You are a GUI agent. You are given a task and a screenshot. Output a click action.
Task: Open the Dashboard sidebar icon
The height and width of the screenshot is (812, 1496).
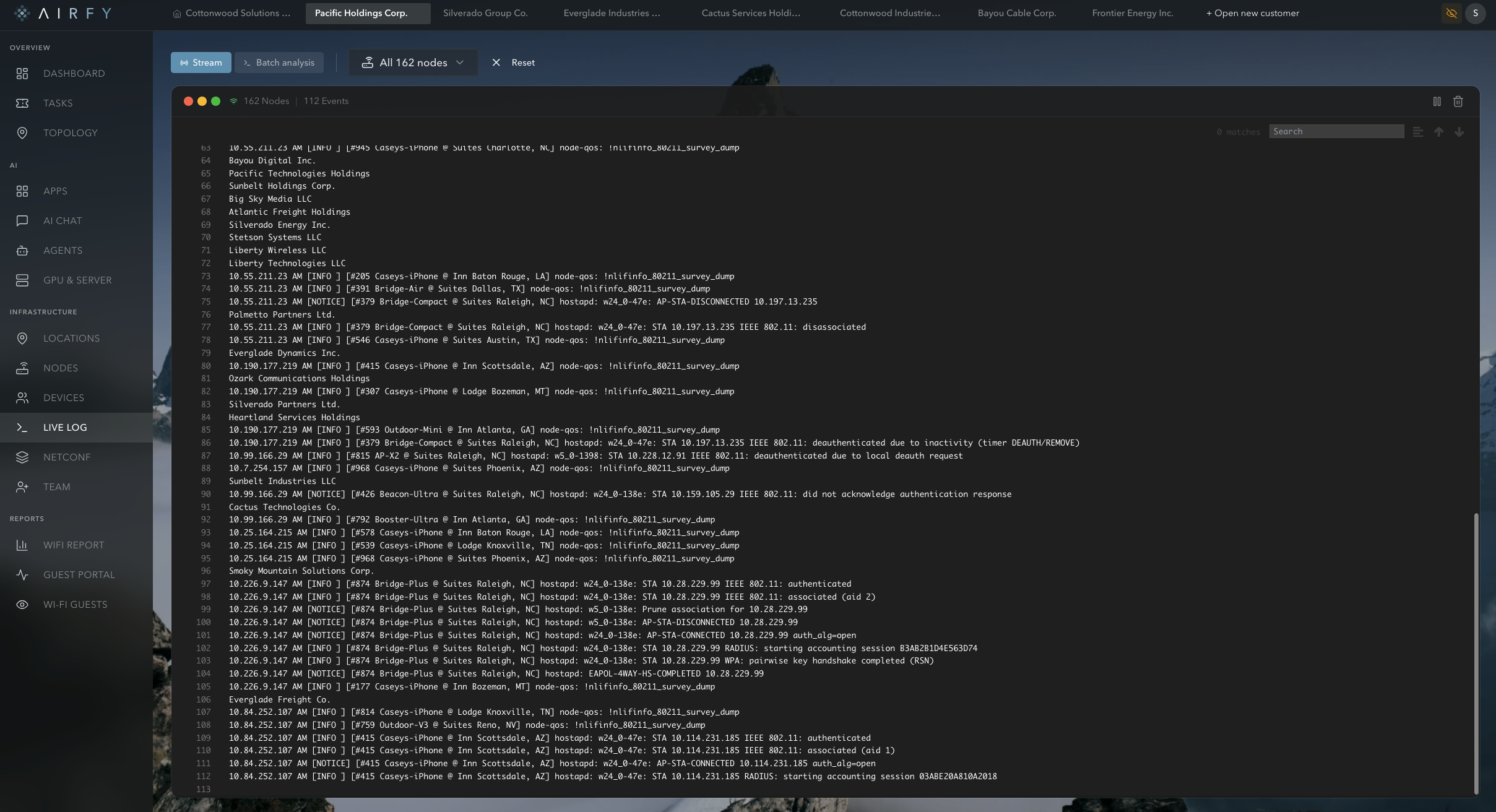[x=22, y=74]
